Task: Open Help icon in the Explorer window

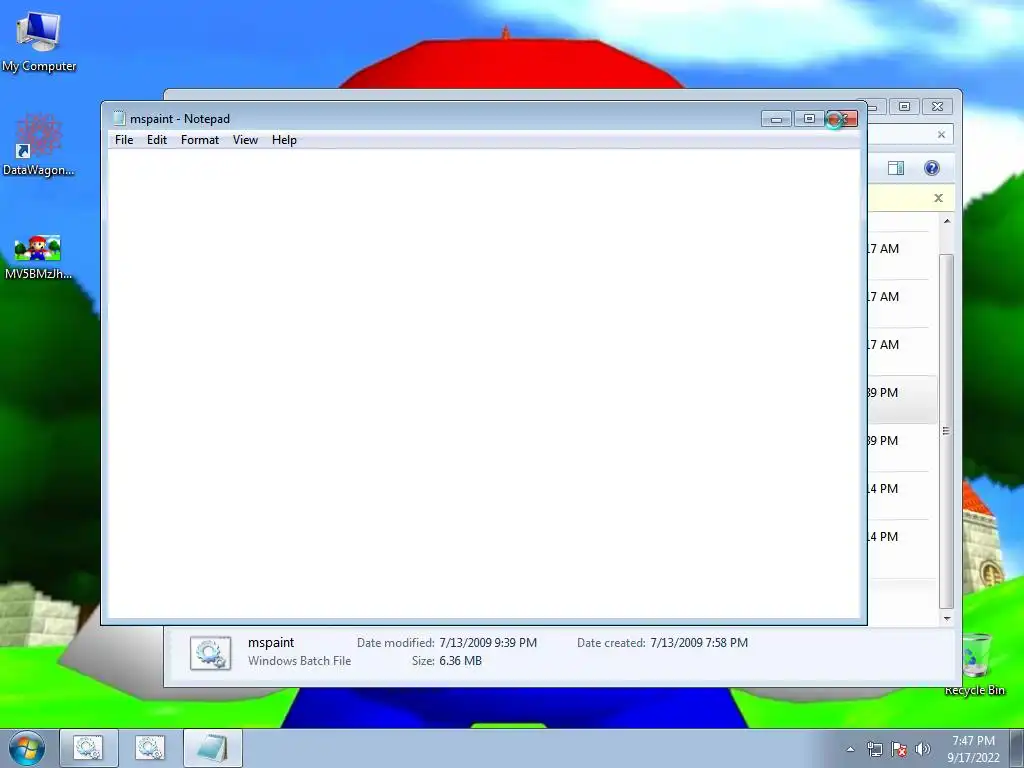Action: 932,168
